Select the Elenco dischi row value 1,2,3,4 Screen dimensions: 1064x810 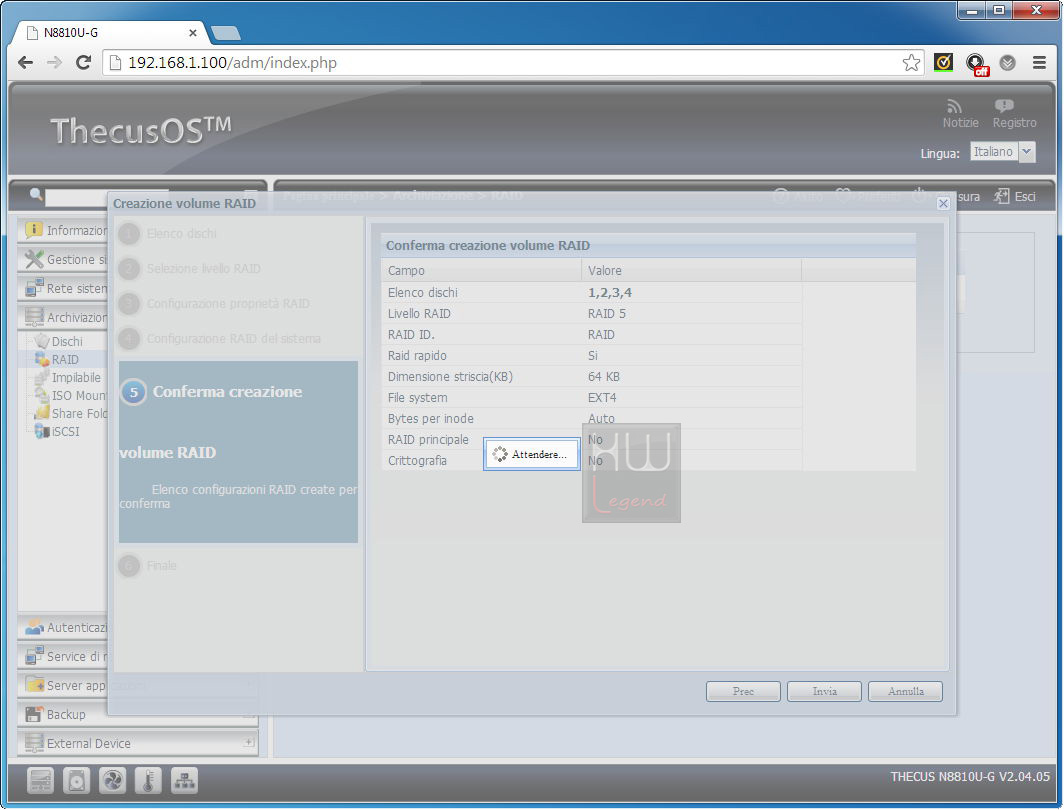pyautogui.click(x=610, y=292)
